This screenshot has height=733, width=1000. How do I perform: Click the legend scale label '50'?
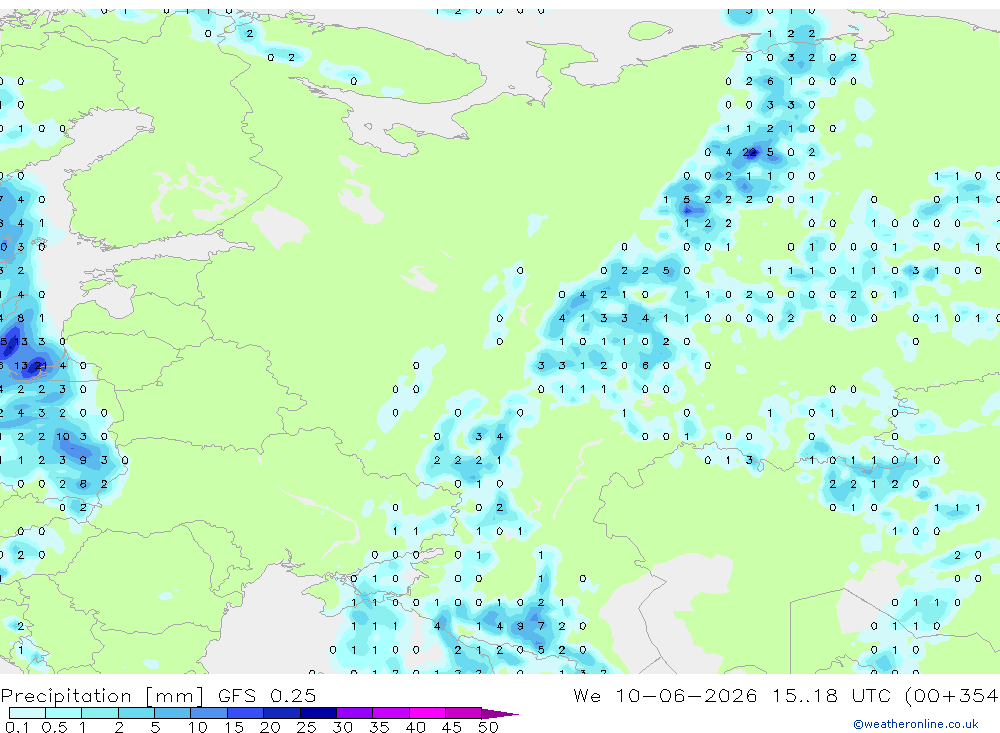(x=489, y=727)
